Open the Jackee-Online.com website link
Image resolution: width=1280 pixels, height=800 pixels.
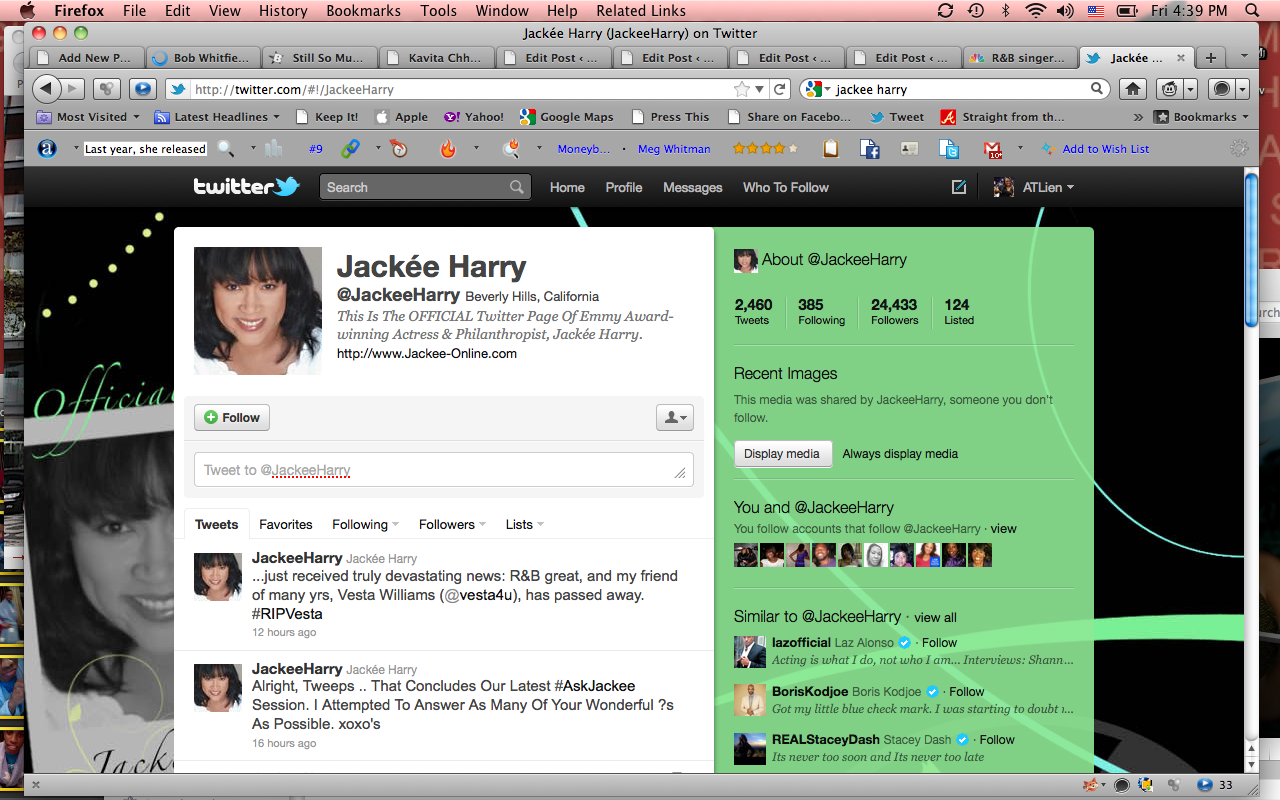[x=427, y=353]
